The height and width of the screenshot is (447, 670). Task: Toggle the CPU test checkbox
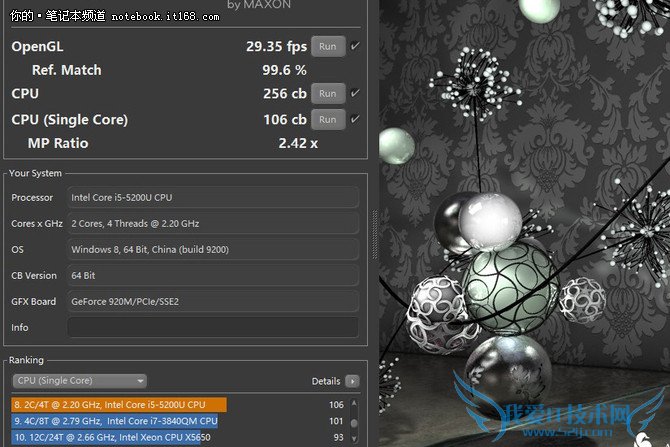pyautogui.click(x=355, y=93)
